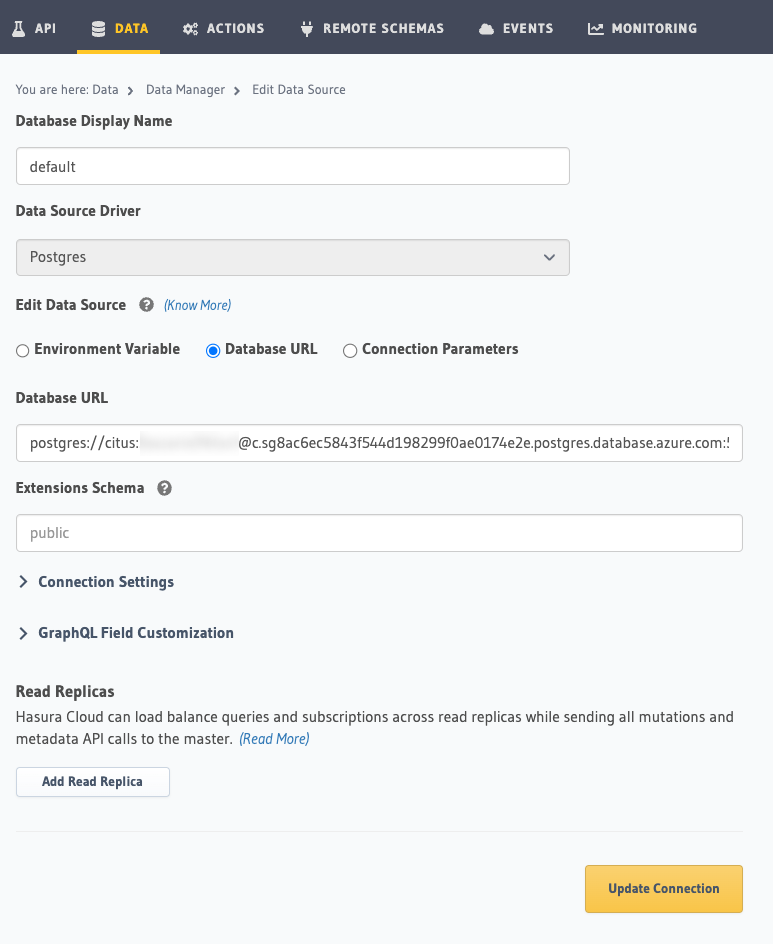The image size is (773, 944).
Task: Click inside the Database Display Name field
Action: coord(292,166)
